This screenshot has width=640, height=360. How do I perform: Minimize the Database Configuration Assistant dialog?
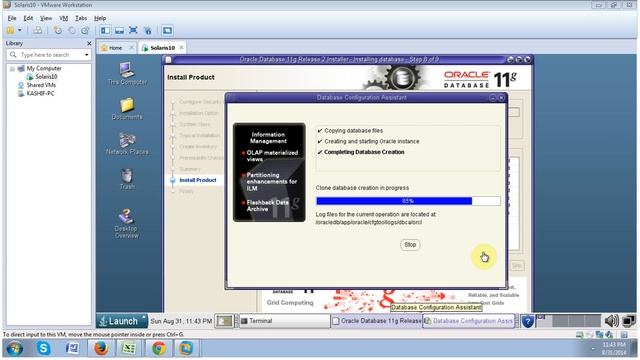[492, 98]
